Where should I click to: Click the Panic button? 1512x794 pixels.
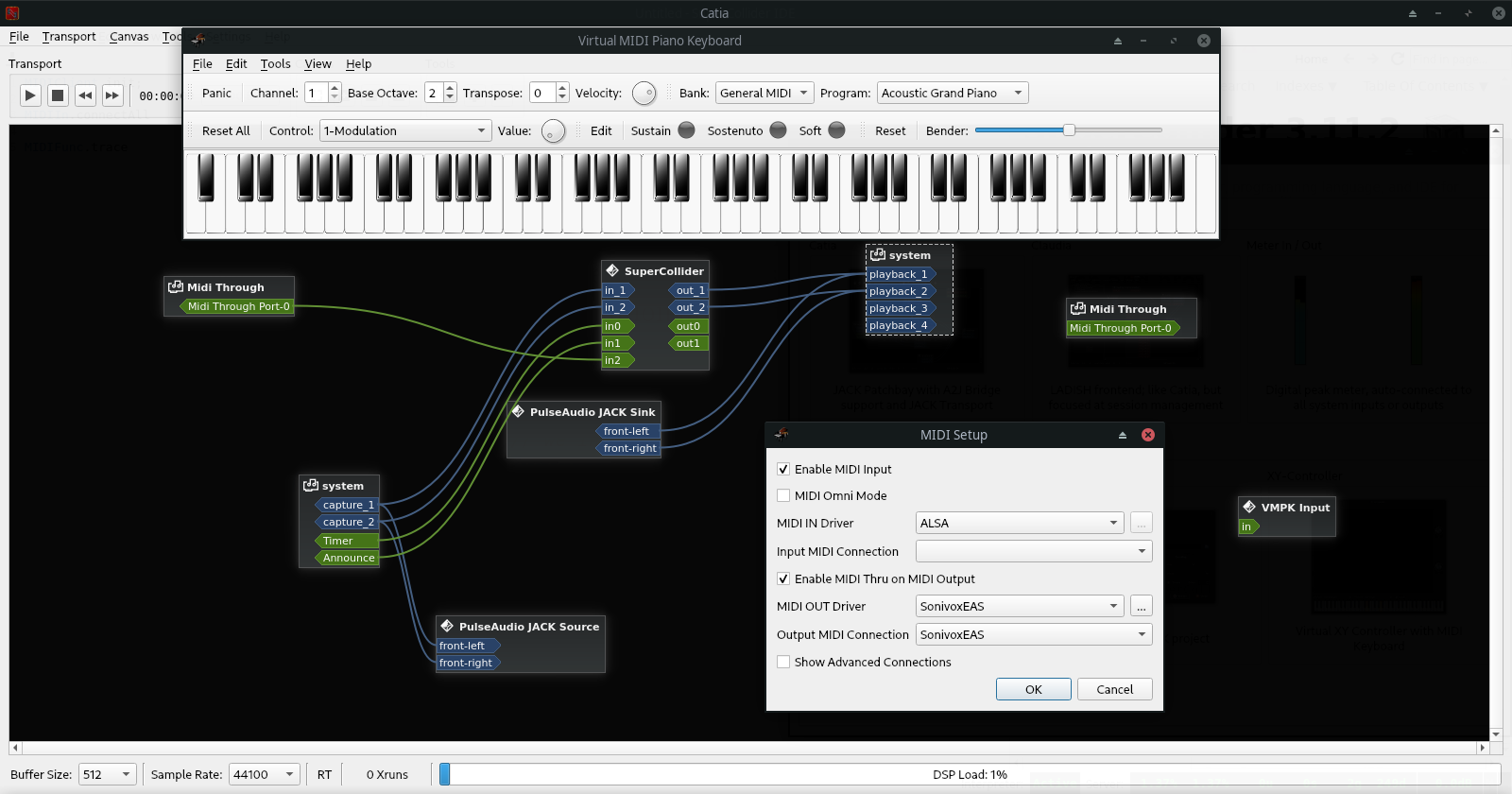(216, 93)
